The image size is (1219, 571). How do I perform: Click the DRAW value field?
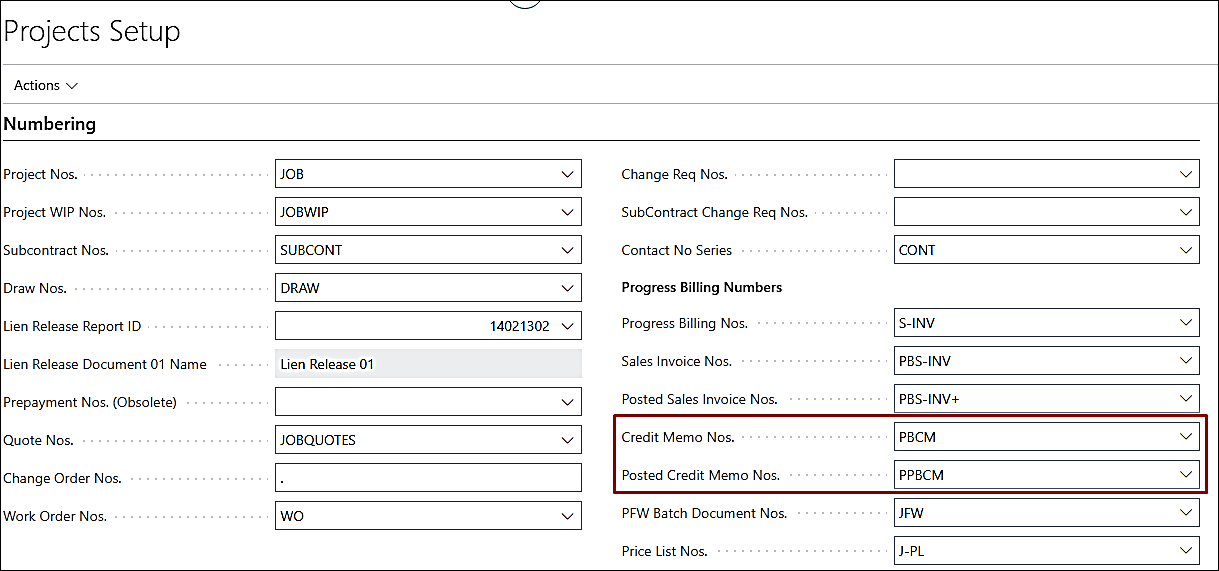click(428, 288)
